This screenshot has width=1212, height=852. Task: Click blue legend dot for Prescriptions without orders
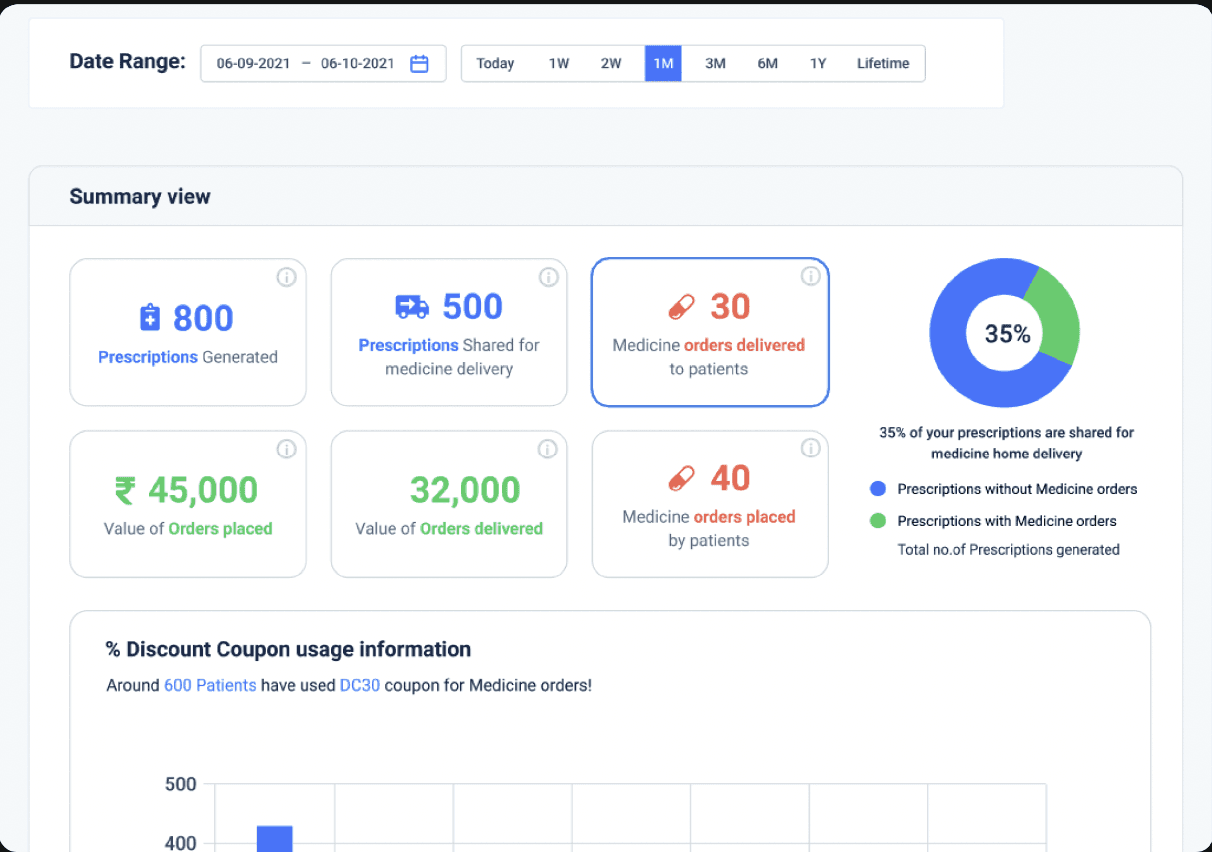coord(878,489)
